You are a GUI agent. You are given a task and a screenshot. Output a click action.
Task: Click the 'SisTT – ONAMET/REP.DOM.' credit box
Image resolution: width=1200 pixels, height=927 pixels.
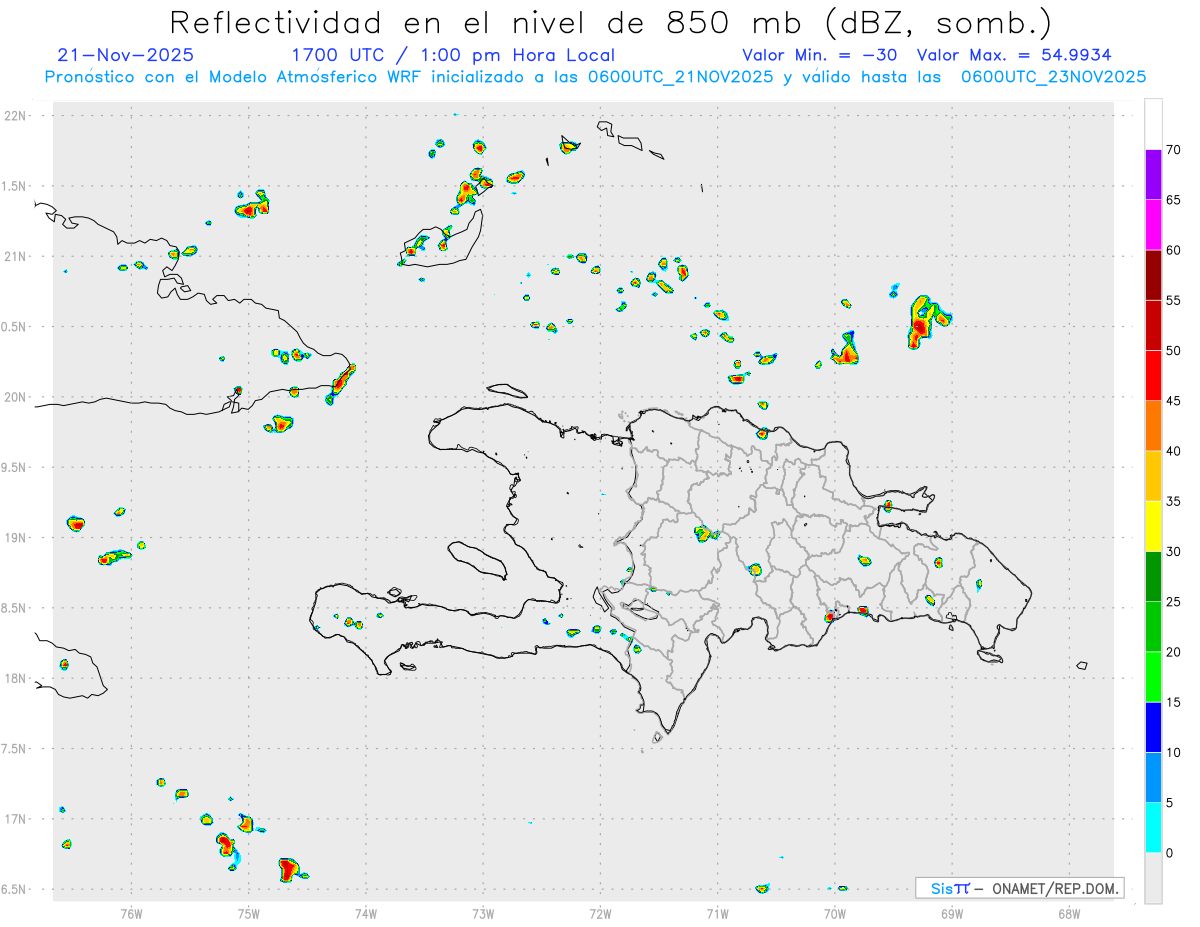coord(1019,888)
